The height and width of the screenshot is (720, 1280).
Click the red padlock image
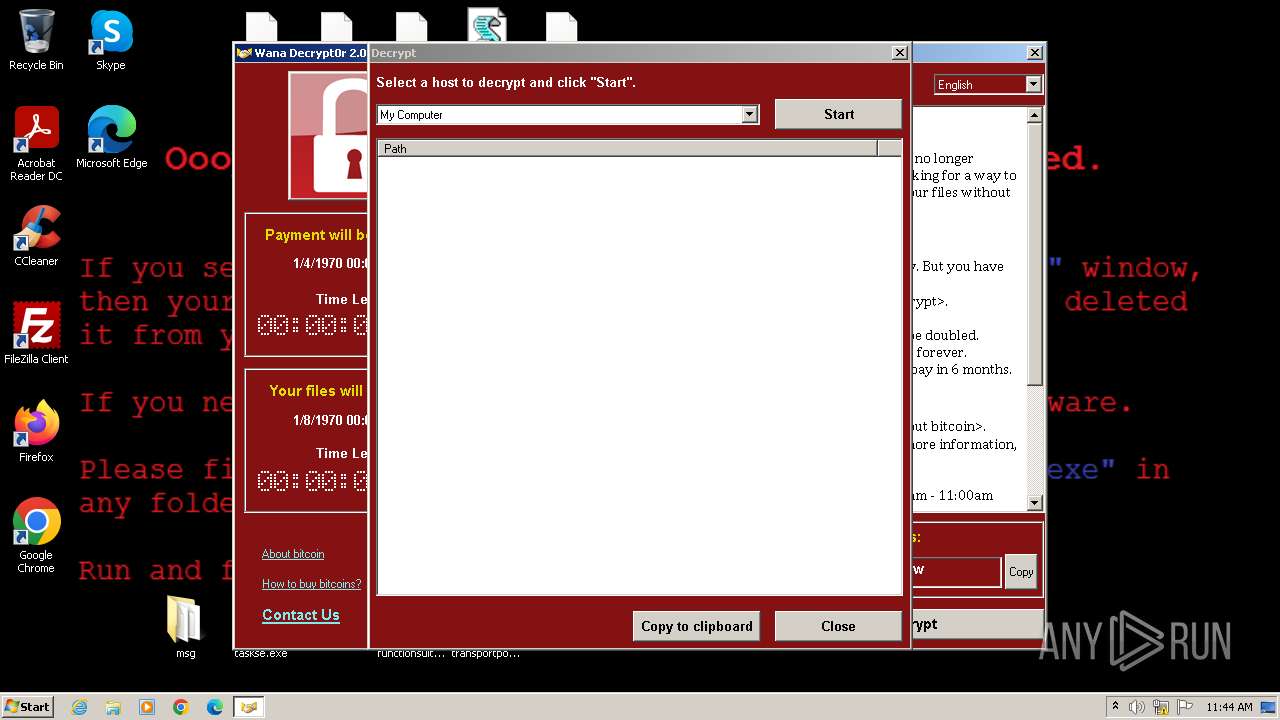(x=329, y=136)
